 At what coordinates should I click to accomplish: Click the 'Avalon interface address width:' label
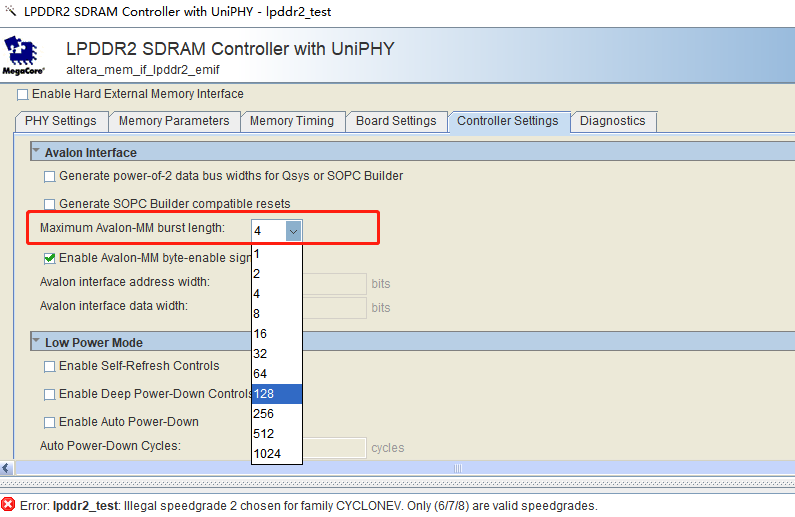tap(125, 282)
